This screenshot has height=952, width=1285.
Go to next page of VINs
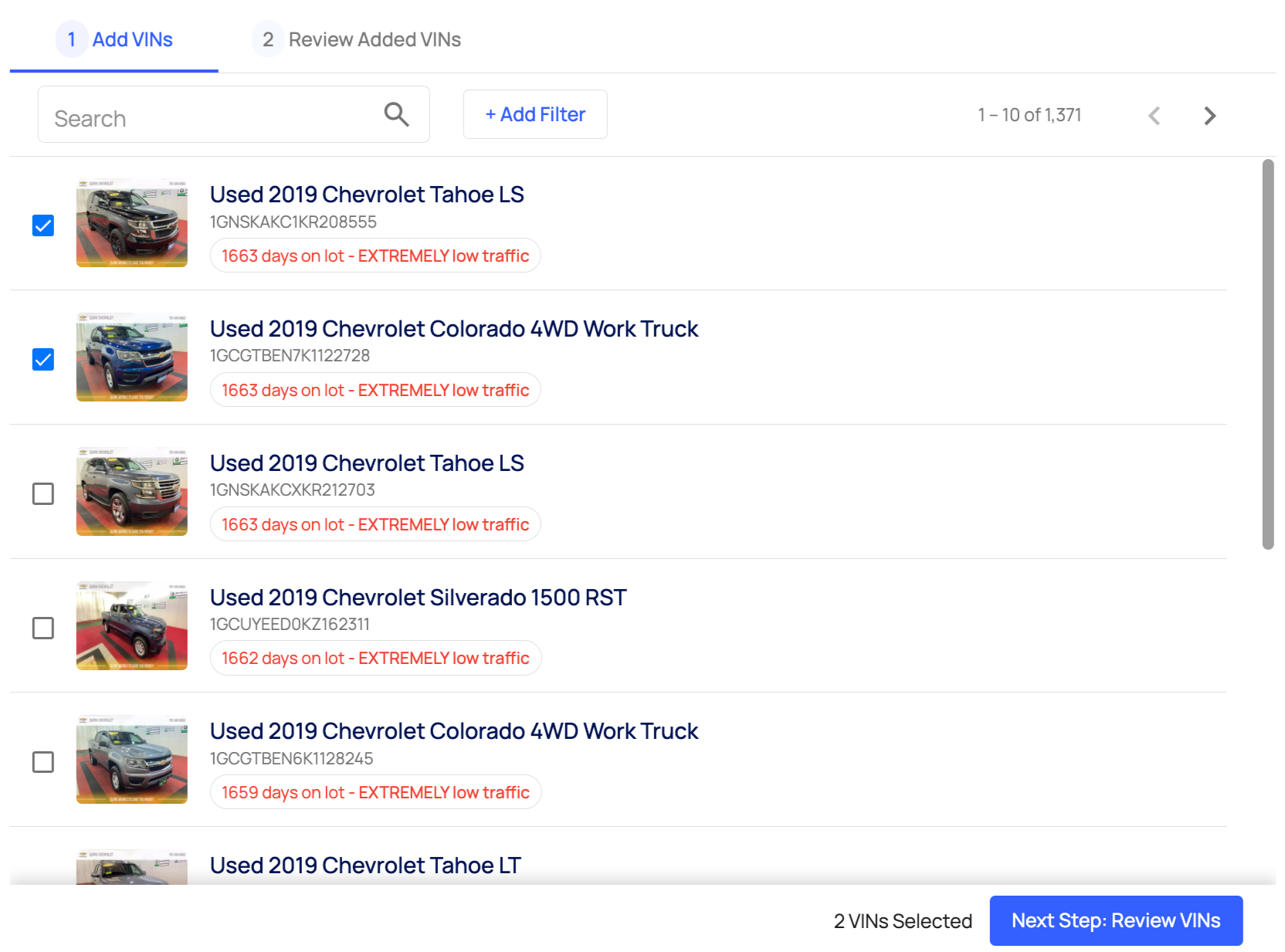[1209, 116]
